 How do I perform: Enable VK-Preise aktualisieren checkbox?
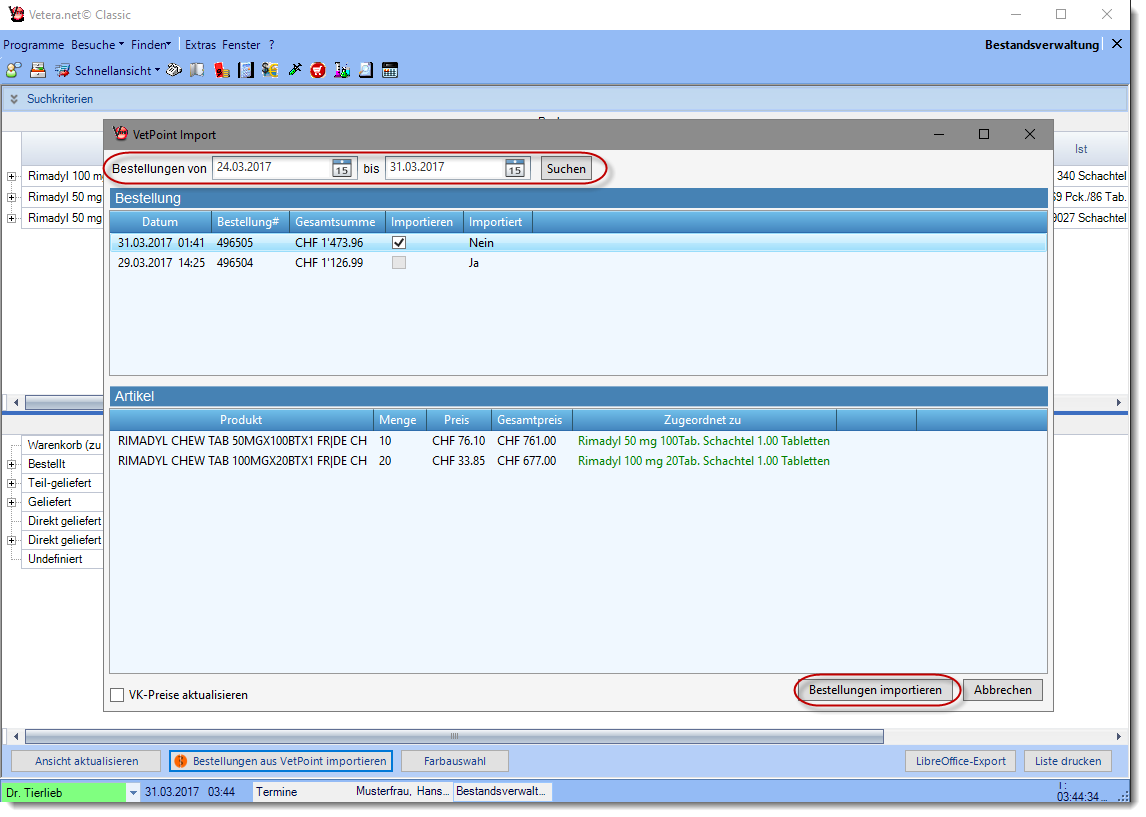pos(118,695)
